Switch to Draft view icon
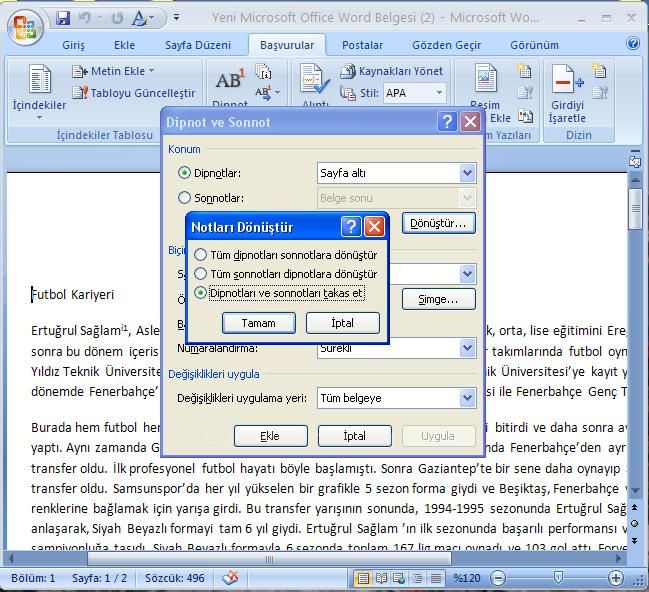The height and width of the screenshot is (592, 649). coord(435,578)
